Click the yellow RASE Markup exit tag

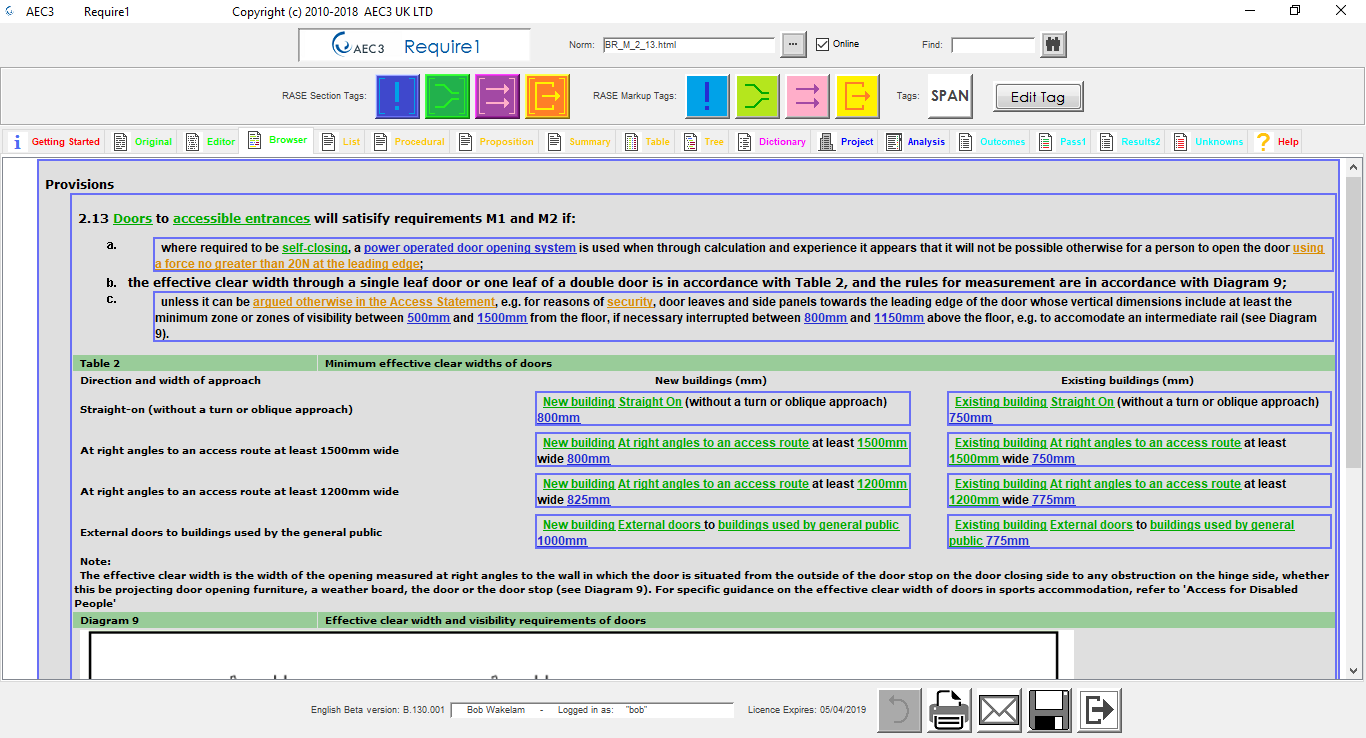pos(858,96)
